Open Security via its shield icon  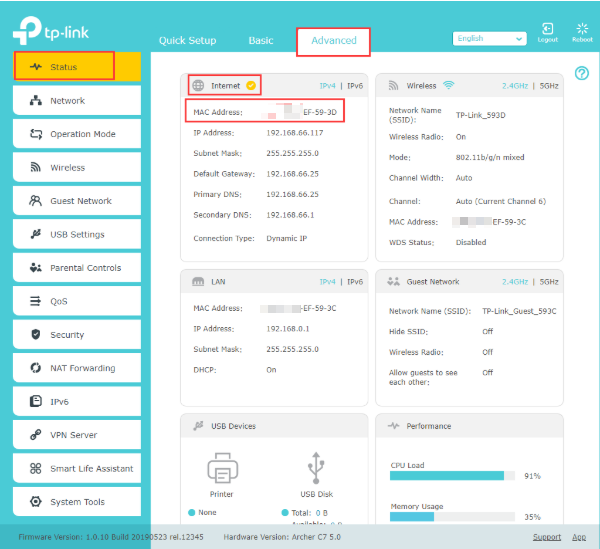pos(36,334)
